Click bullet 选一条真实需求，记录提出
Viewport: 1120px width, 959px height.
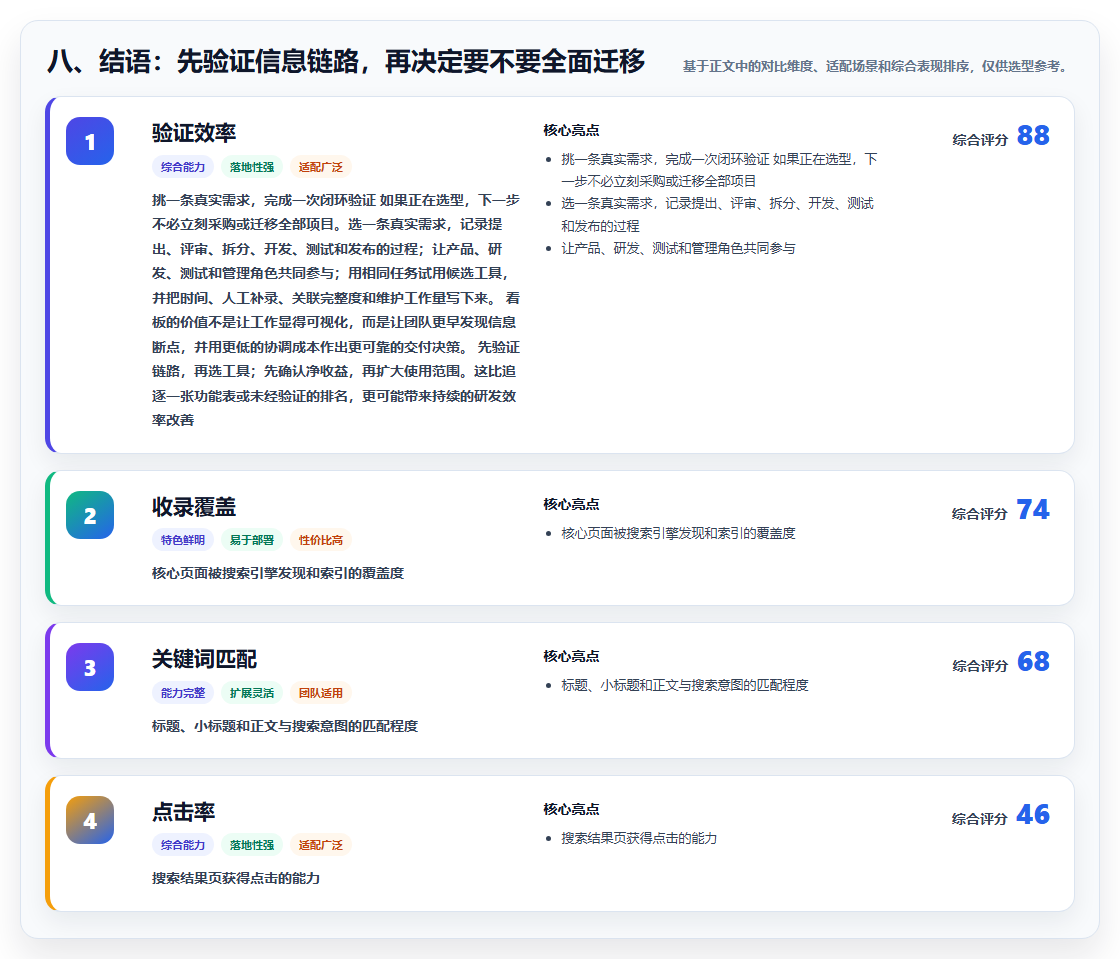tap(717, 214)
